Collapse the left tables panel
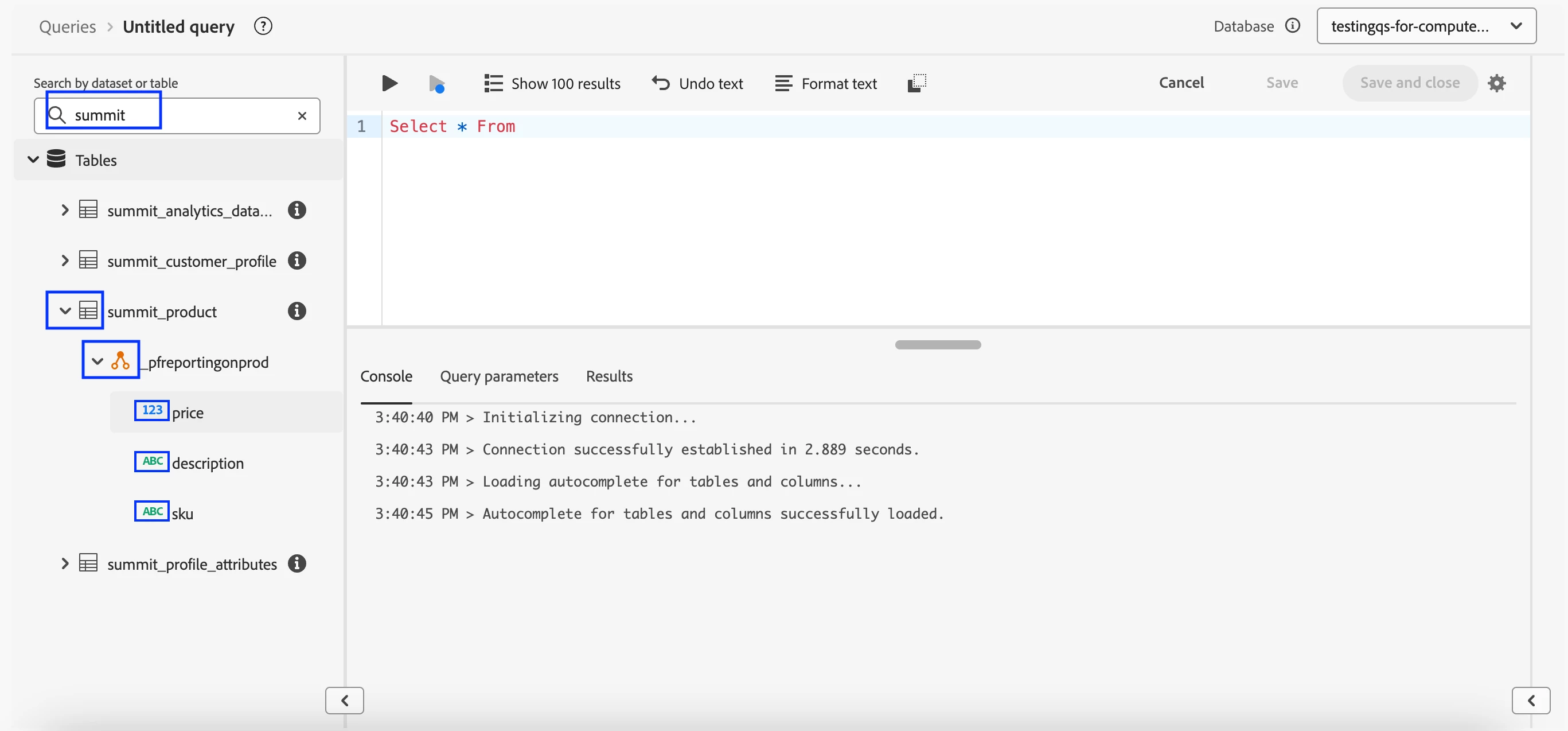The image size is (1568, 731). (x=345, y=701)
